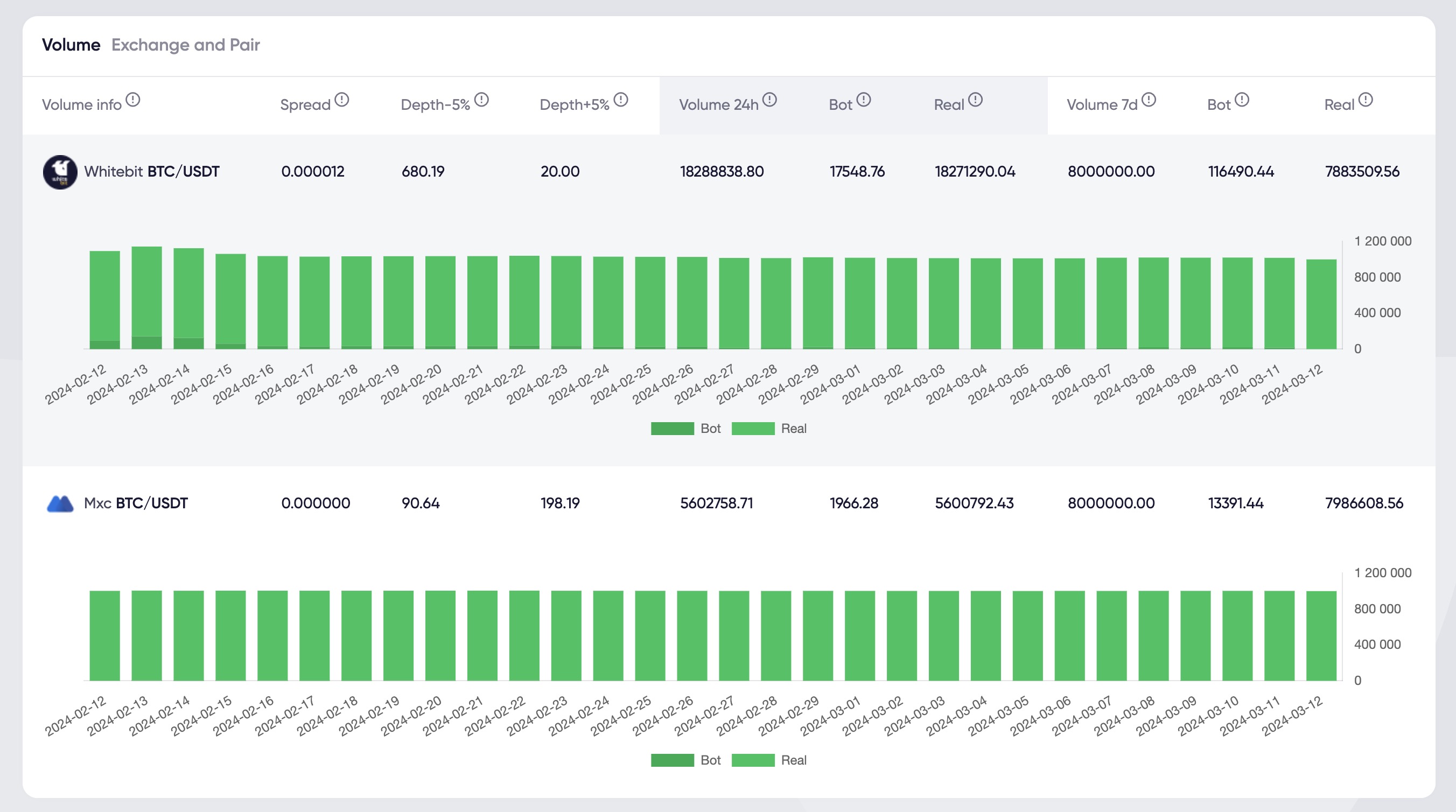Click the Whitebit exchange logo
This screenshot has height=812, width=1456.
(60, 172)
